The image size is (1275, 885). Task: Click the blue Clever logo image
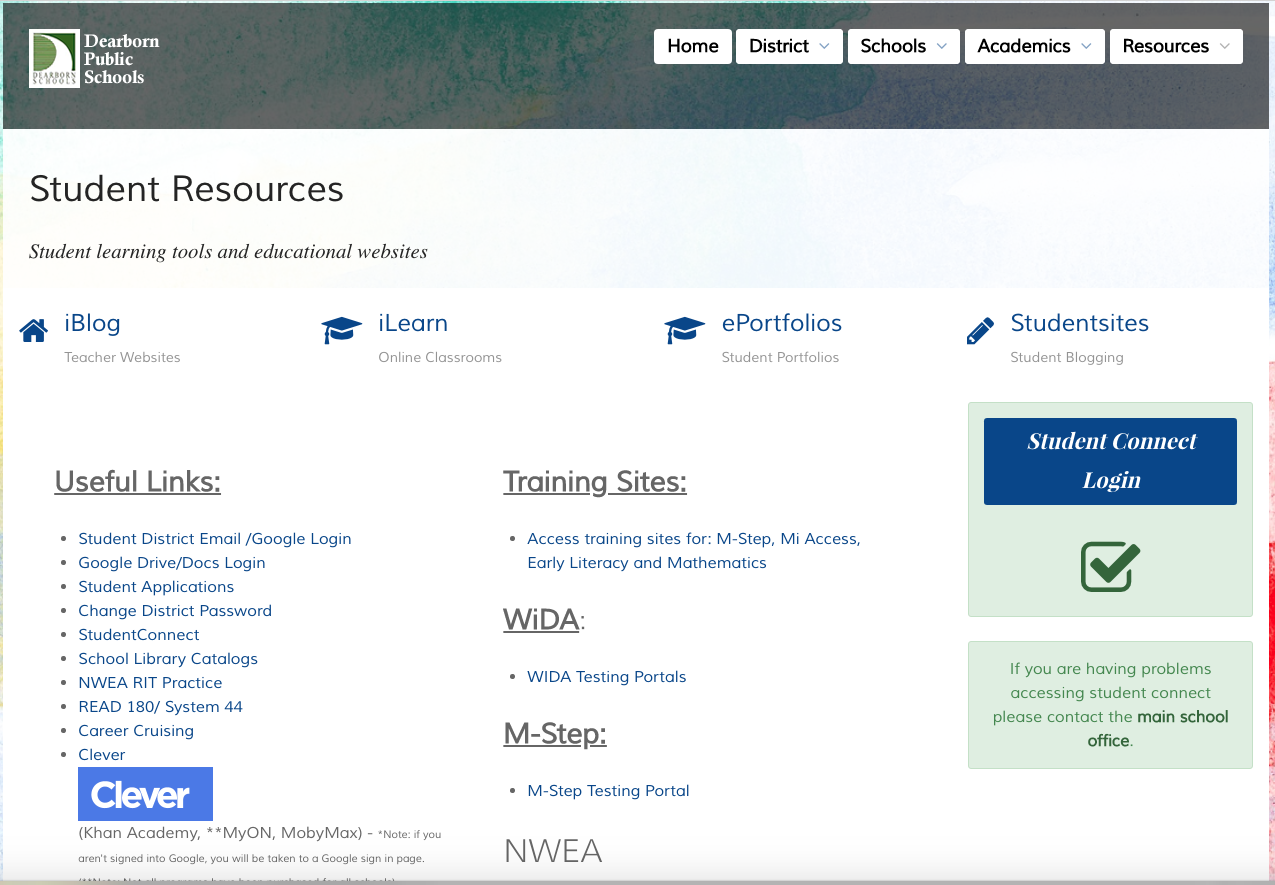pos(146,794)
